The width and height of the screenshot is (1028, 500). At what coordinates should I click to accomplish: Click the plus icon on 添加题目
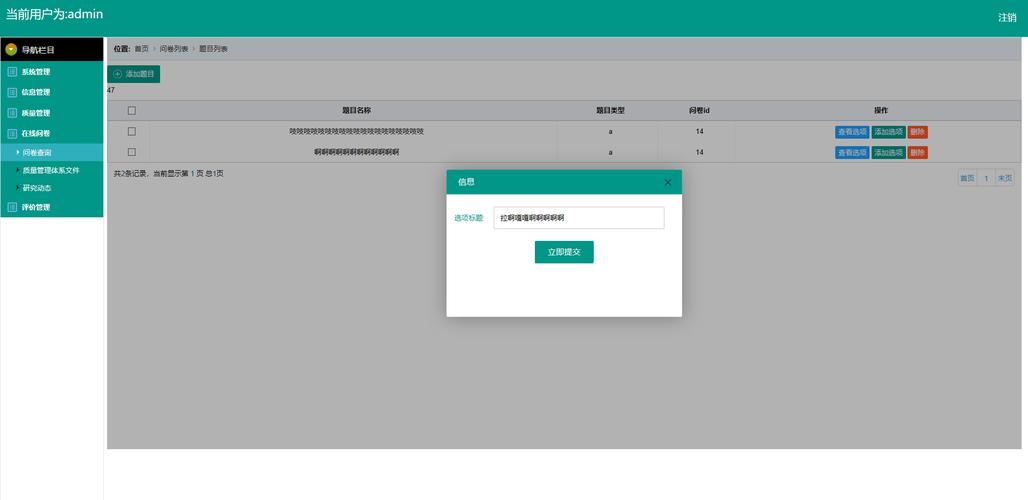117,74
